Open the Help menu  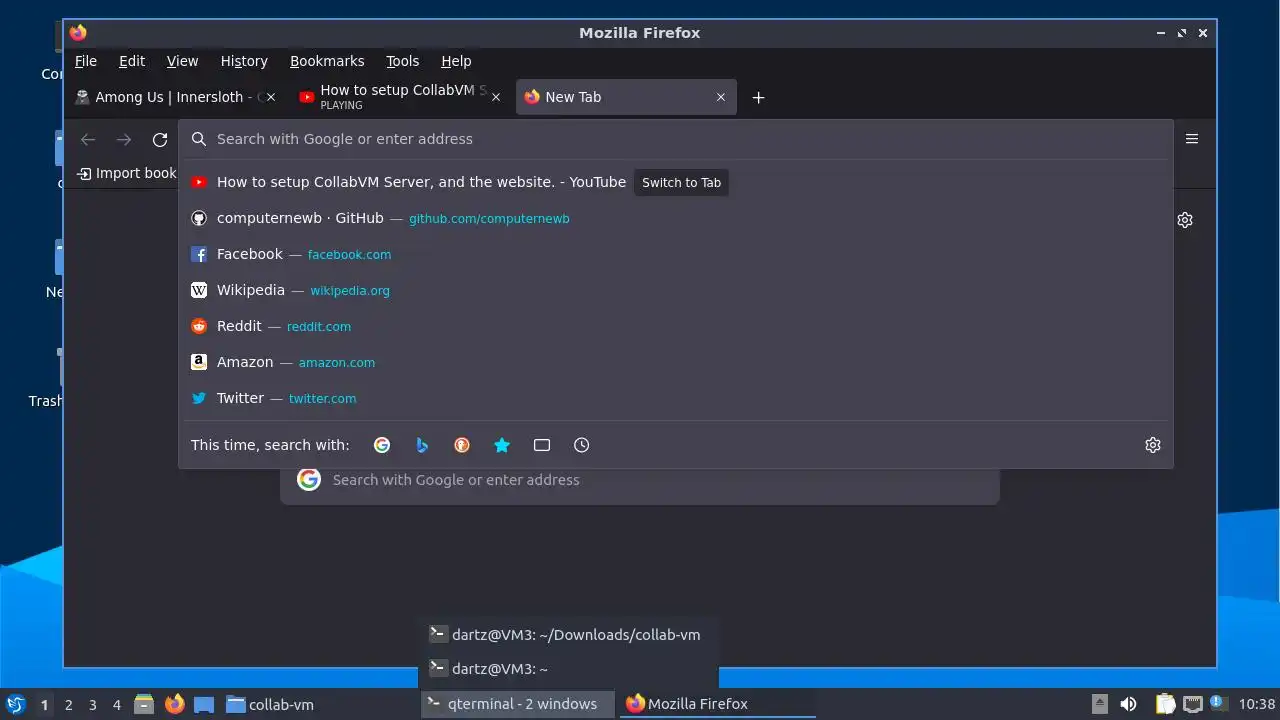[456, 61]
